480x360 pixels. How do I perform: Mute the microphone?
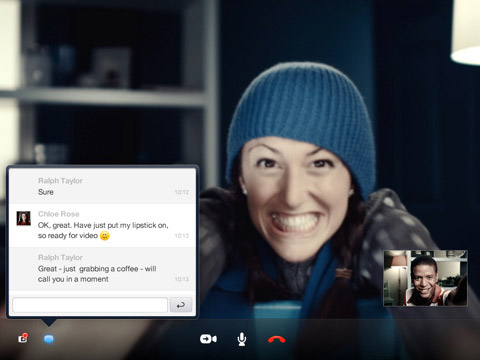point(242,339)
